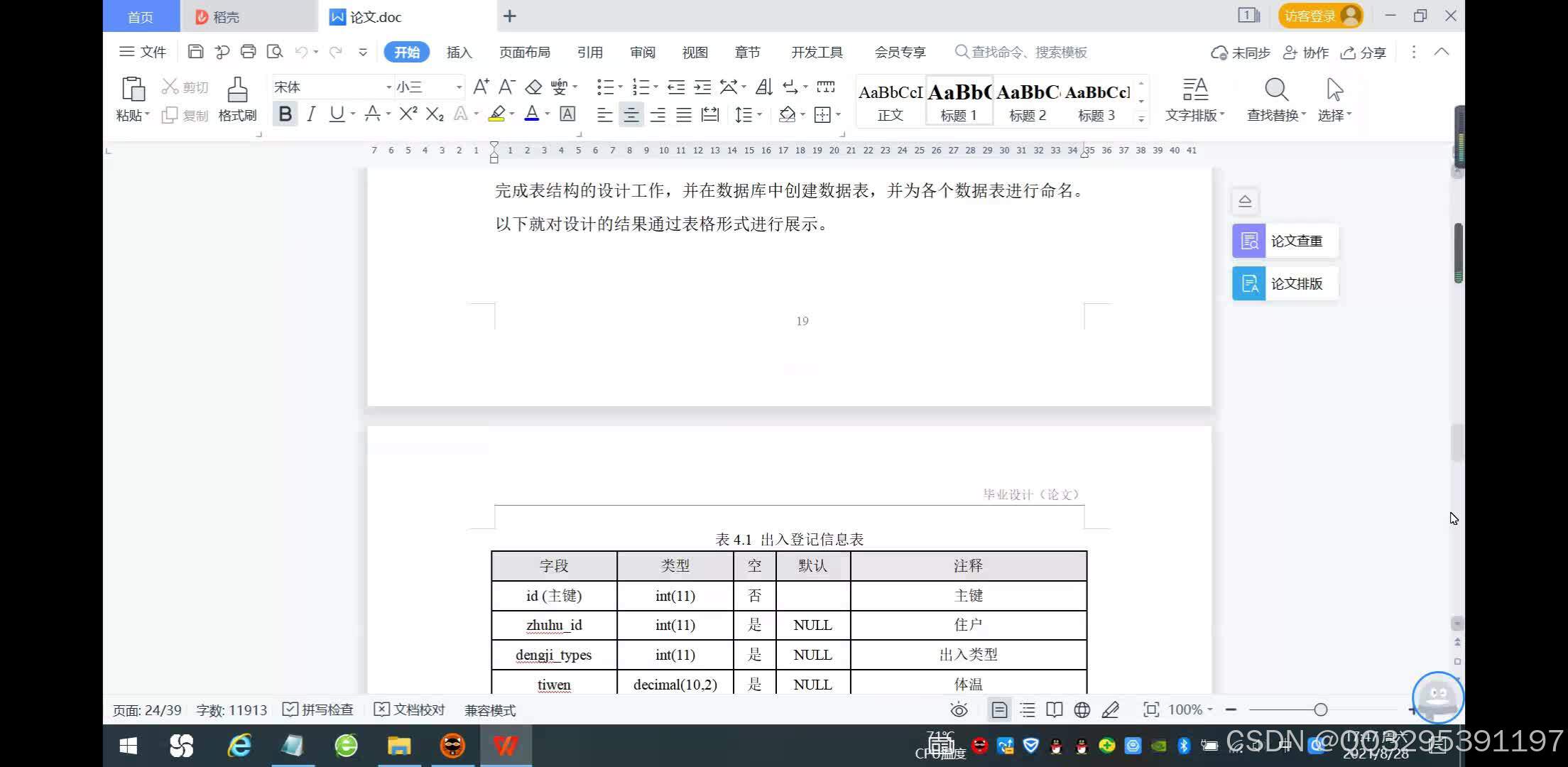
Task: Expand the styles gallery arrow
Action: (1141, 119)
